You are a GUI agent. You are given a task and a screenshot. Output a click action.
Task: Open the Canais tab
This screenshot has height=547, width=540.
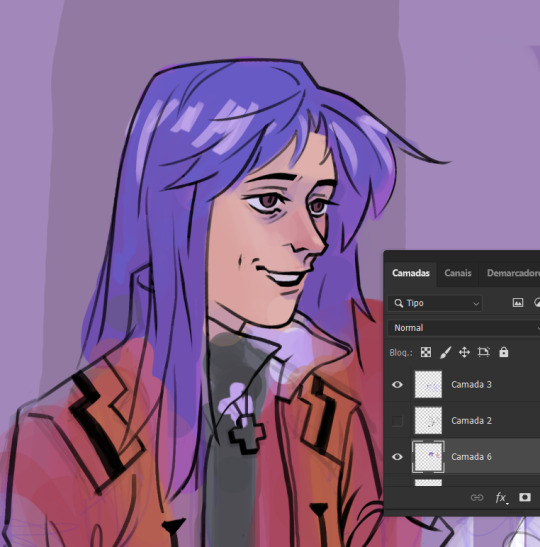coord(458,273)
